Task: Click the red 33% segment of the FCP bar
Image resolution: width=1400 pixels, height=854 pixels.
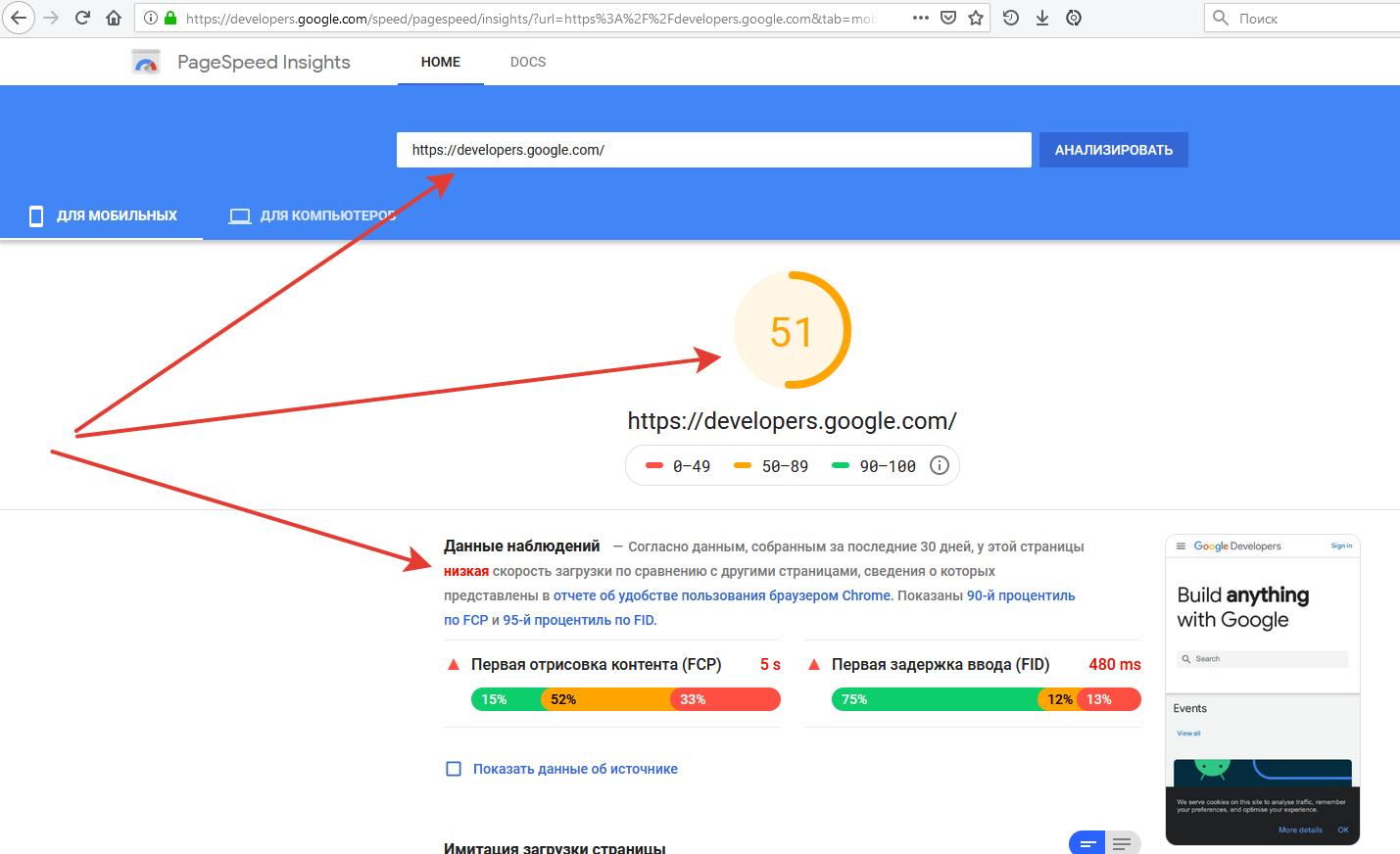Action: click(727, 699)
